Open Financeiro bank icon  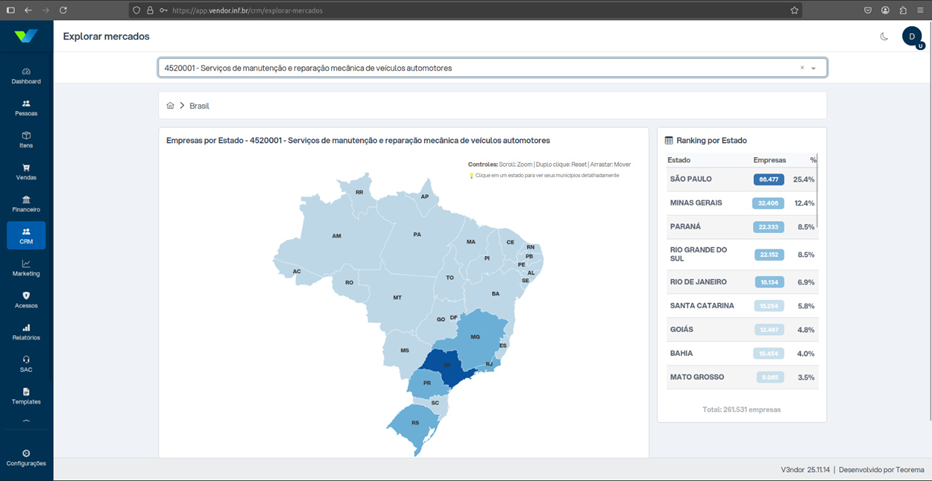coord(26,200)
